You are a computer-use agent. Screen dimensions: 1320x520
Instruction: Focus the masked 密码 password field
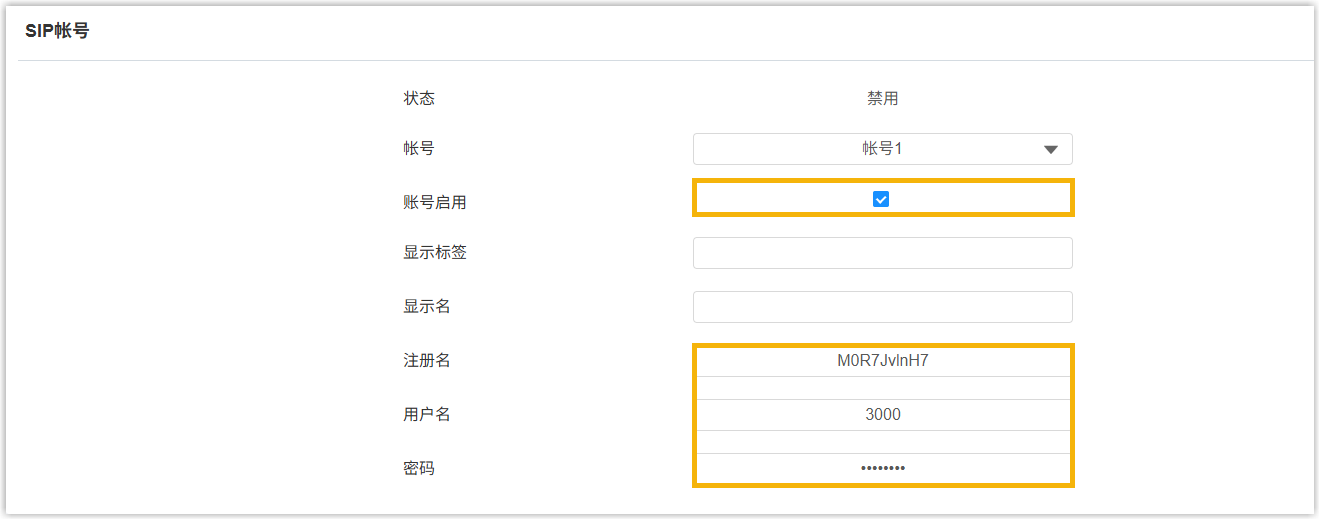(882, 468)
